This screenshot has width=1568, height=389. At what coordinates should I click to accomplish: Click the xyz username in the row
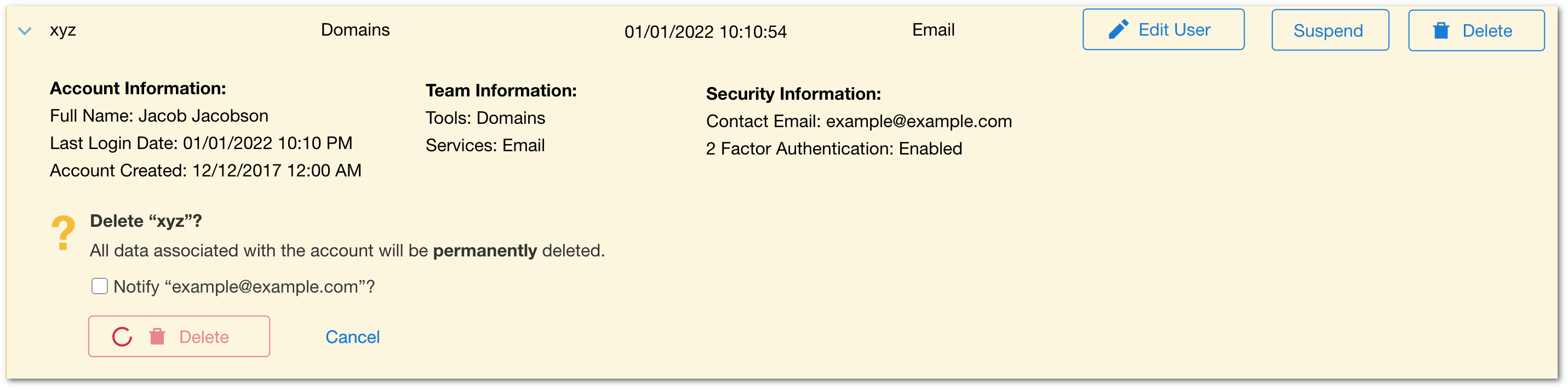[x=62, y=31]
